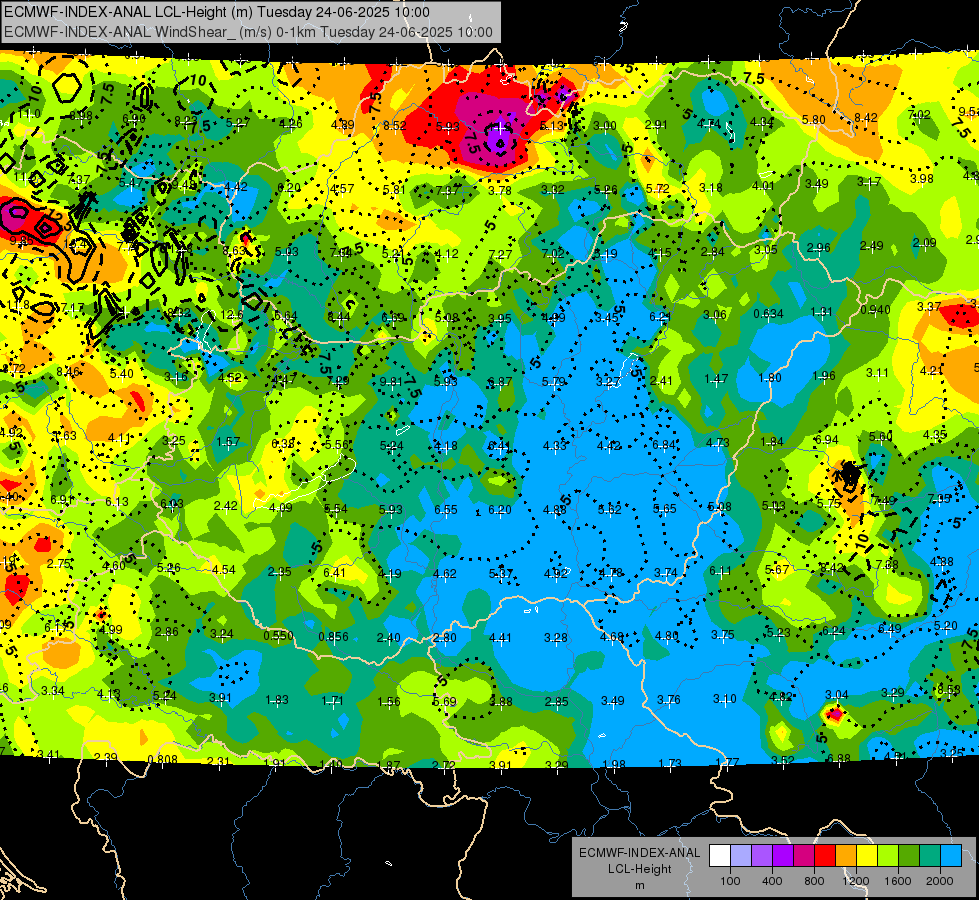Click the white swatch in the LCL-Height legend
Viewport: 979px width, 900px height.
[720, 856]
